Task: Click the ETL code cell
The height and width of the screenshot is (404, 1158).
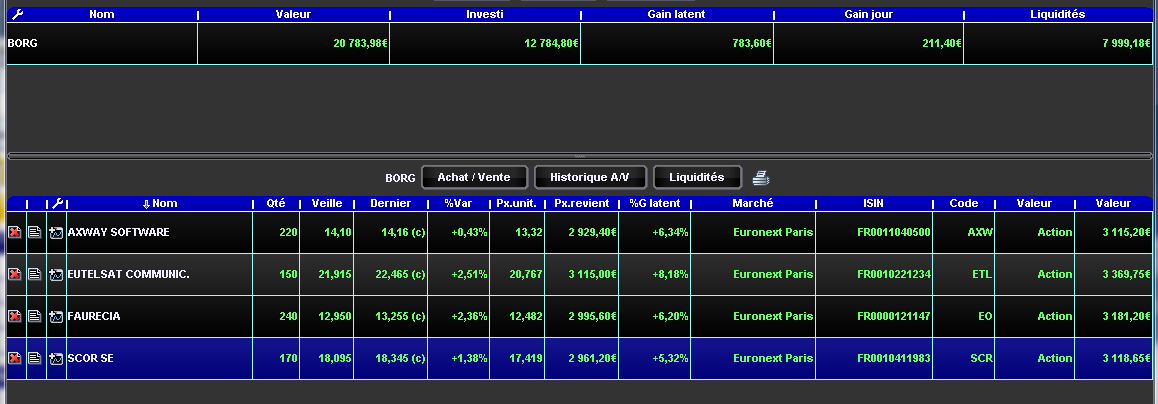Action: 963,275
